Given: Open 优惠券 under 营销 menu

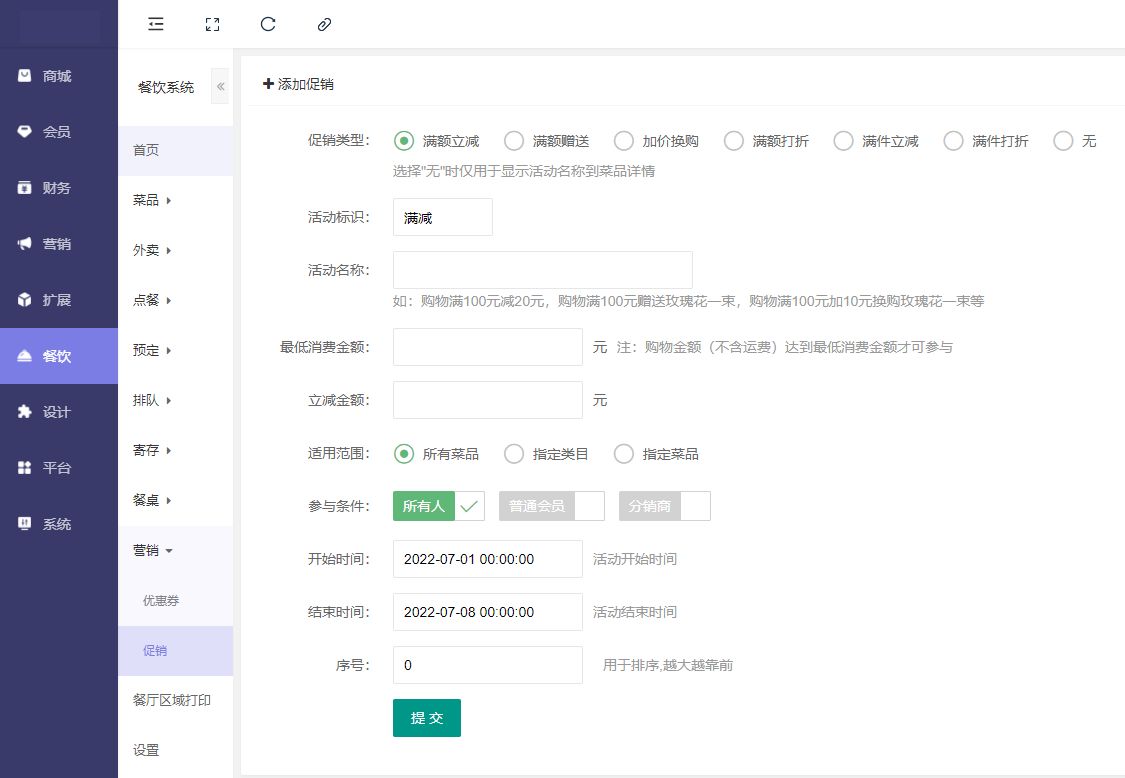Looking at the screenshot, I should pyautogui.click(x=161, y=601).
